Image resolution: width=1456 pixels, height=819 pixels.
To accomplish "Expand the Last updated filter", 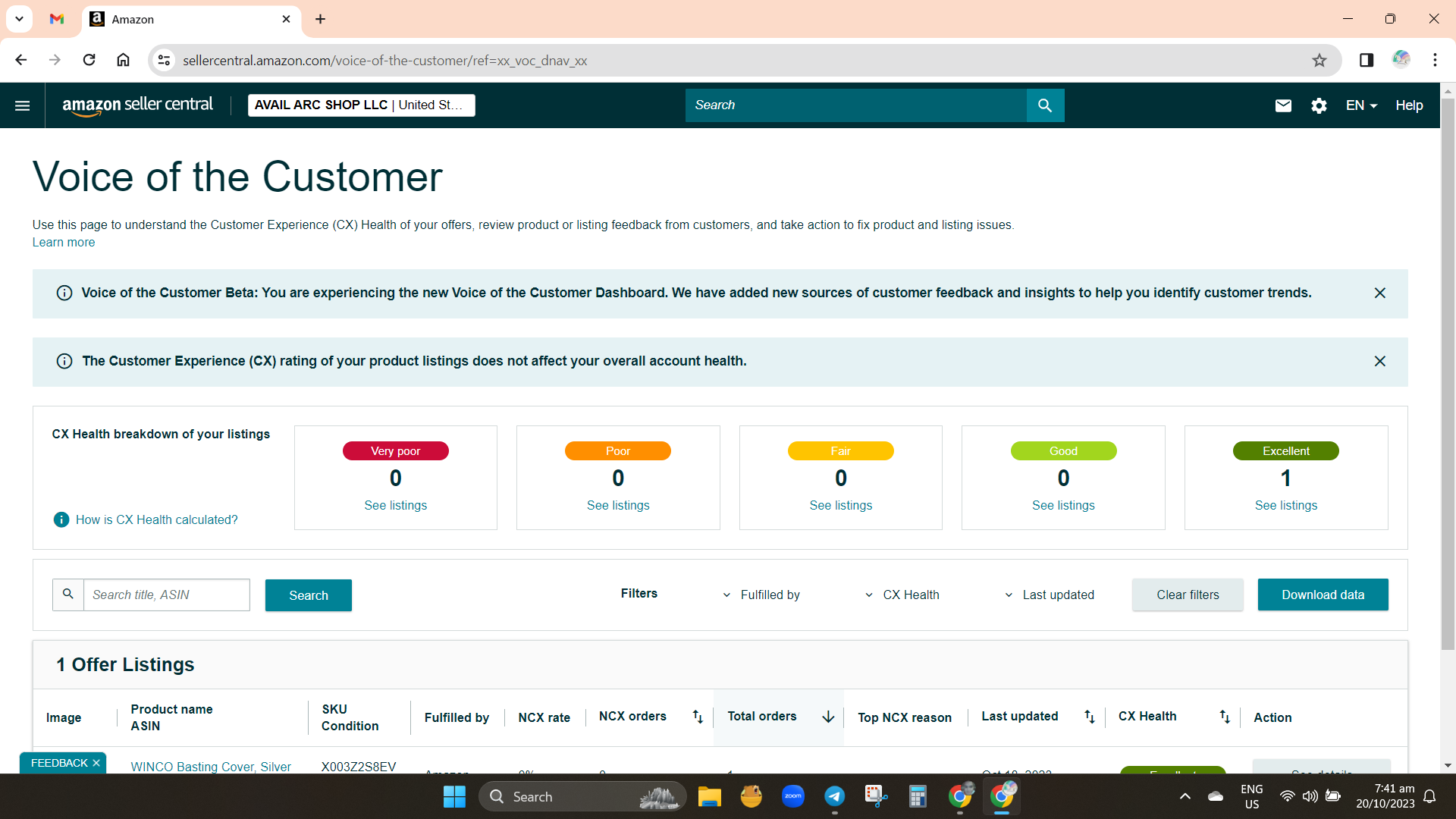I will click(x=1049, y=595).
